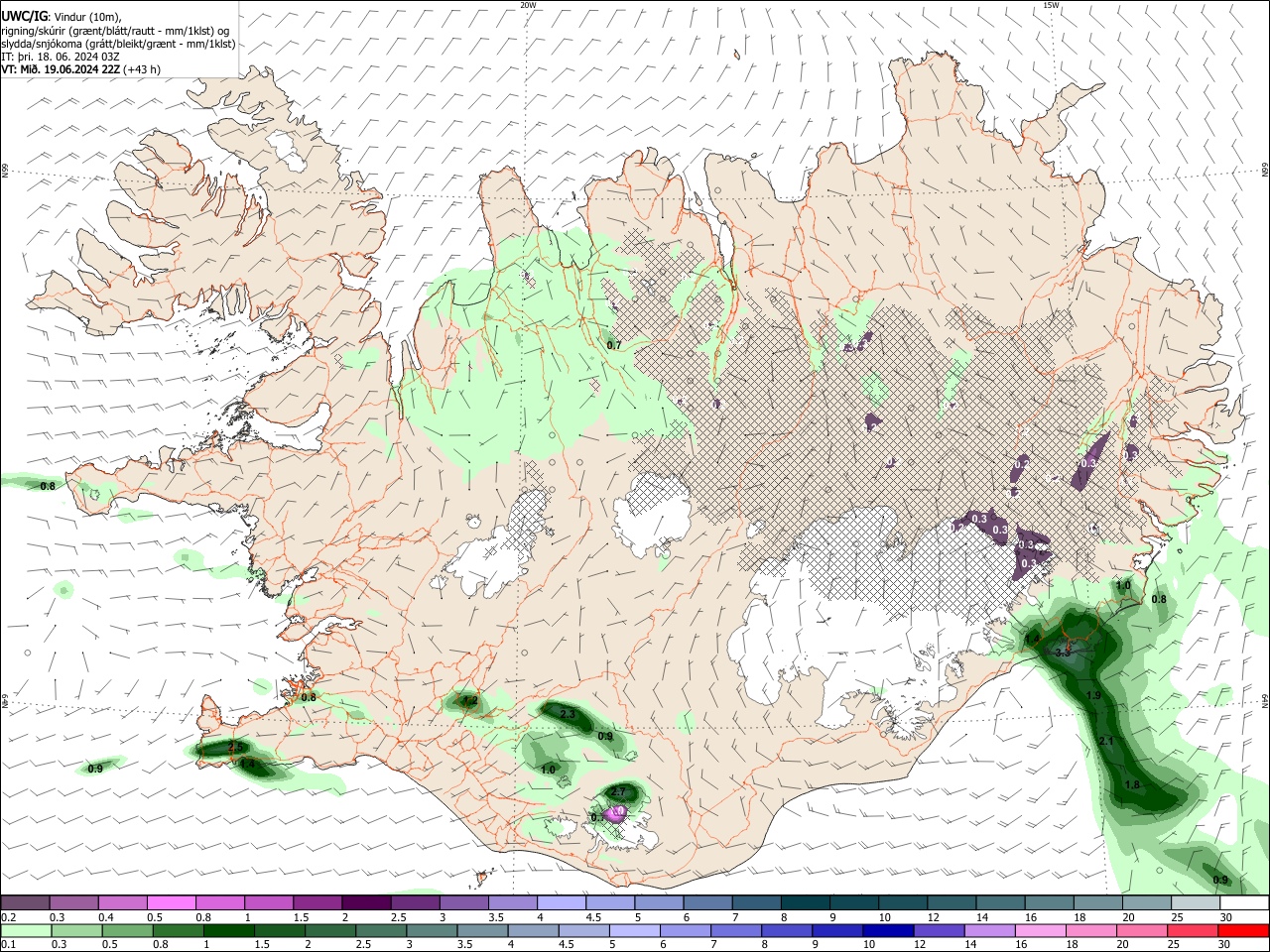Click the 'UWC/IG' title in the header box

pyautogui.click(x=25, y=18)
